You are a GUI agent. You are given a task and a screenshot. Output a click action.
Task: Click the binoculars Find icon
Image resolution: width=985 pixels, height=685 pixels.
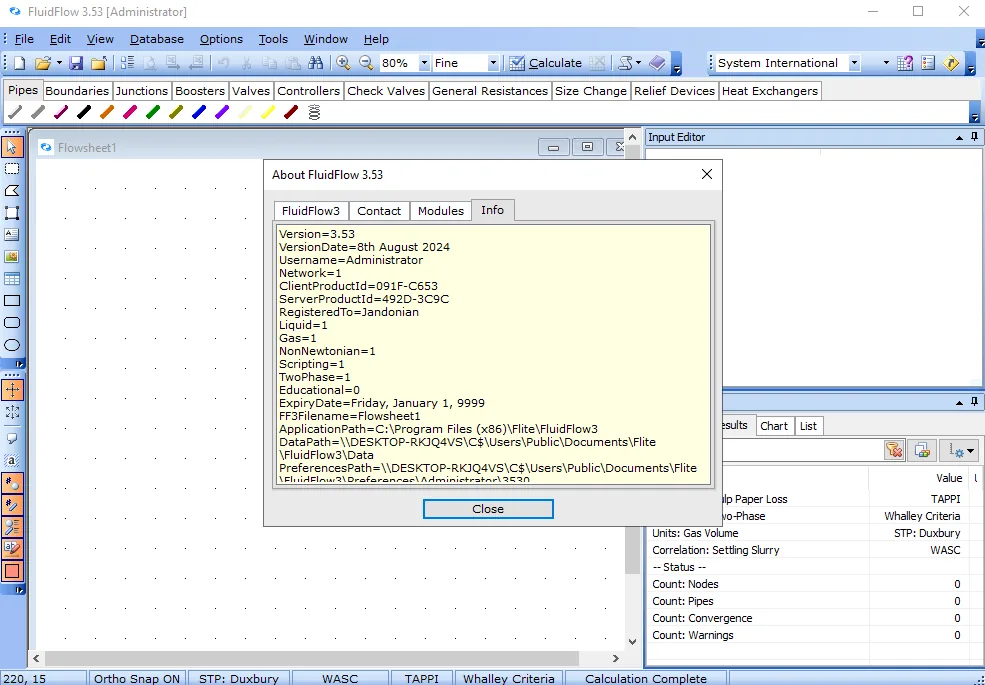[x=315, y=63]
